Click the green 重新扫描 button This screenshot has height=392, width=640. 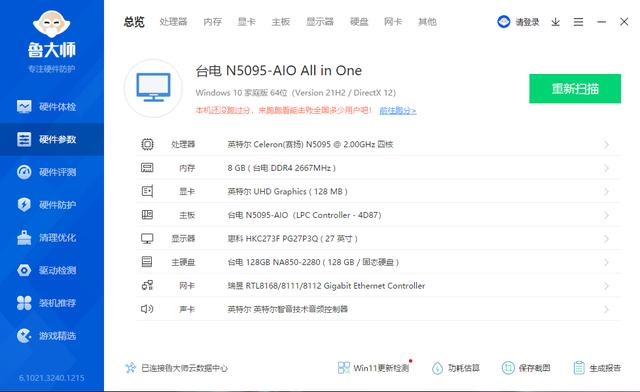[x=575, y=89]
